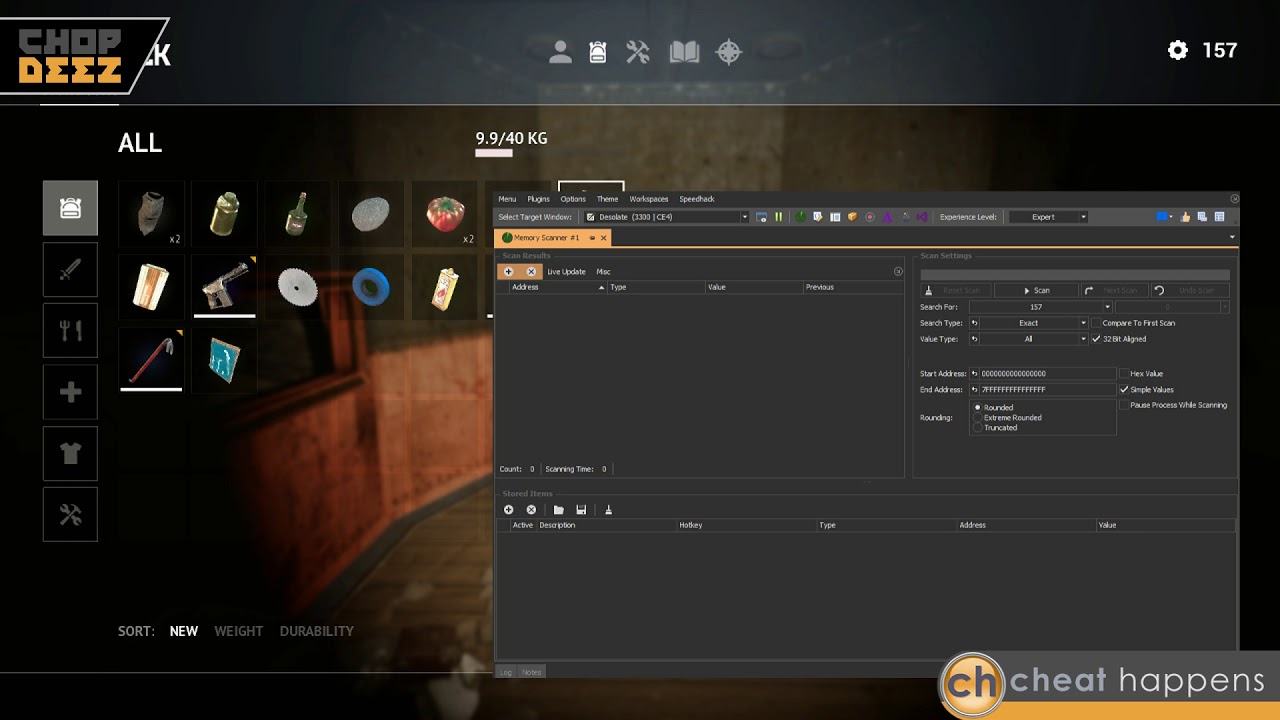This screenshot has width=1280, height=720.
Task: Click the green memory scanner toolbar icon
Action: [800, 217]
